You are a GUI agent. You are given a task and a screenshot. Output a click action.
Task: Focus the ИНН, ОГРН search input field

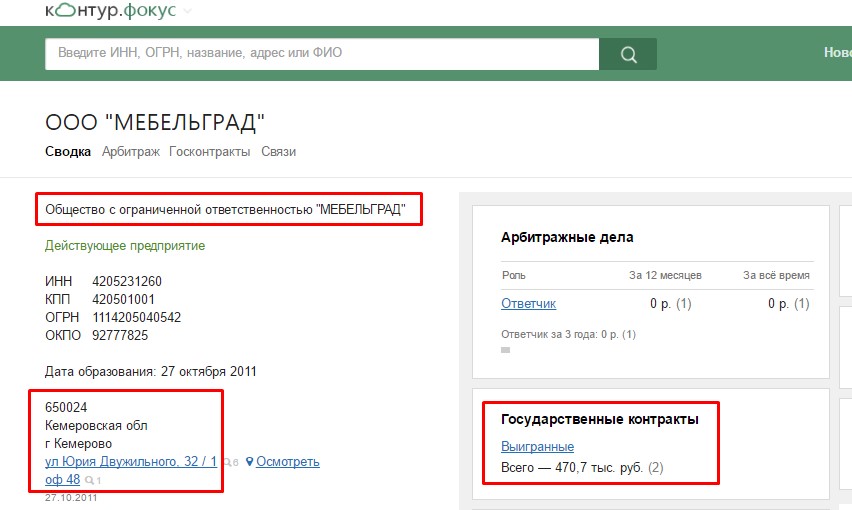[322, 54]
